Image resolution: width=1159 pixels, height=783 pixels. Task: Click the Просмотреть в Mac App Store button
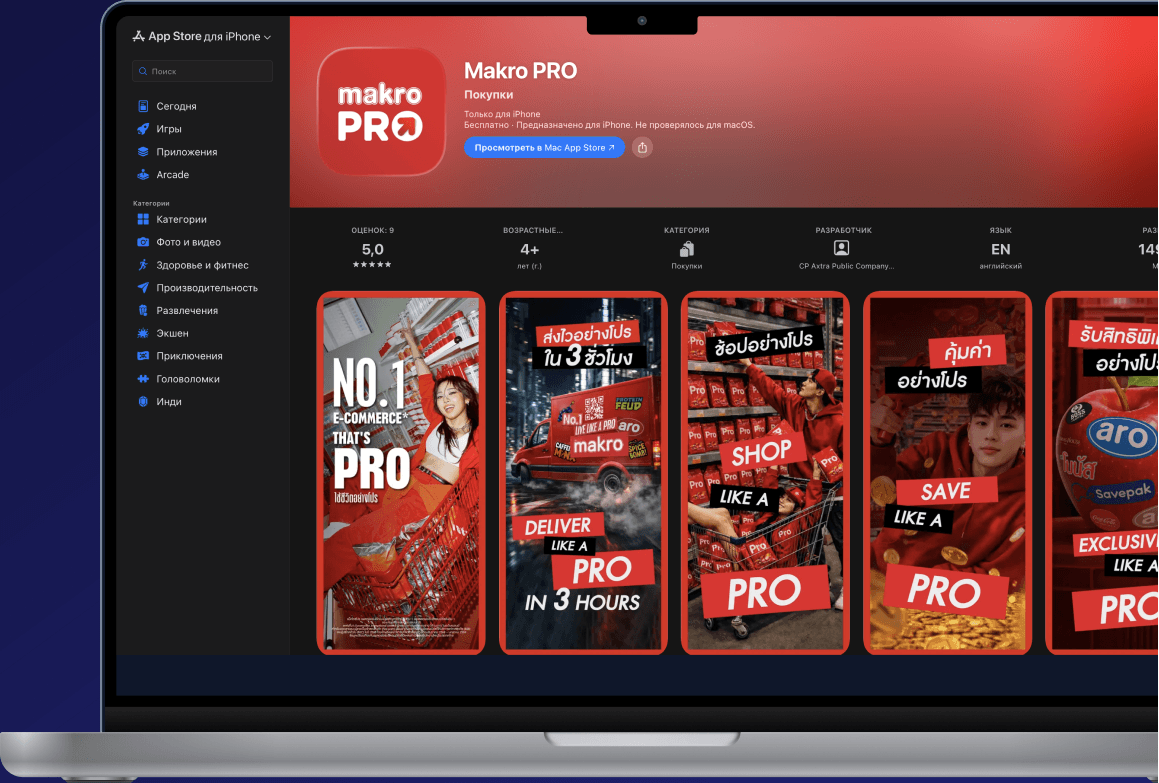pyautogui.click(x=544, y=147)
